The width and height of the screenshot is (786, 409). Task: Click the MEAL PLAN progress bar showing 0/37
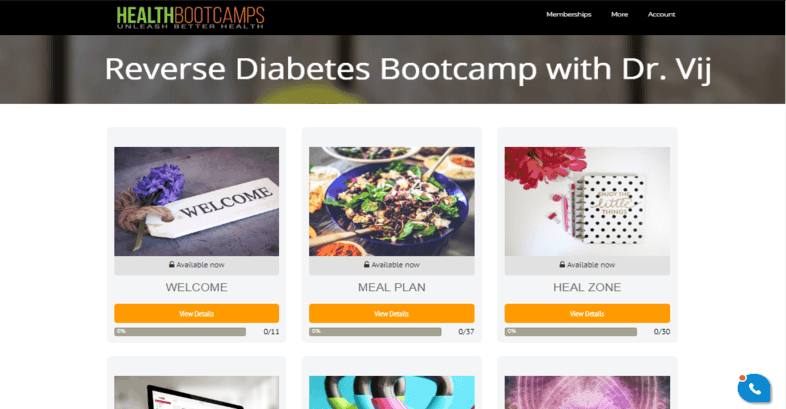pyautogui.click(x=375, y=332)
